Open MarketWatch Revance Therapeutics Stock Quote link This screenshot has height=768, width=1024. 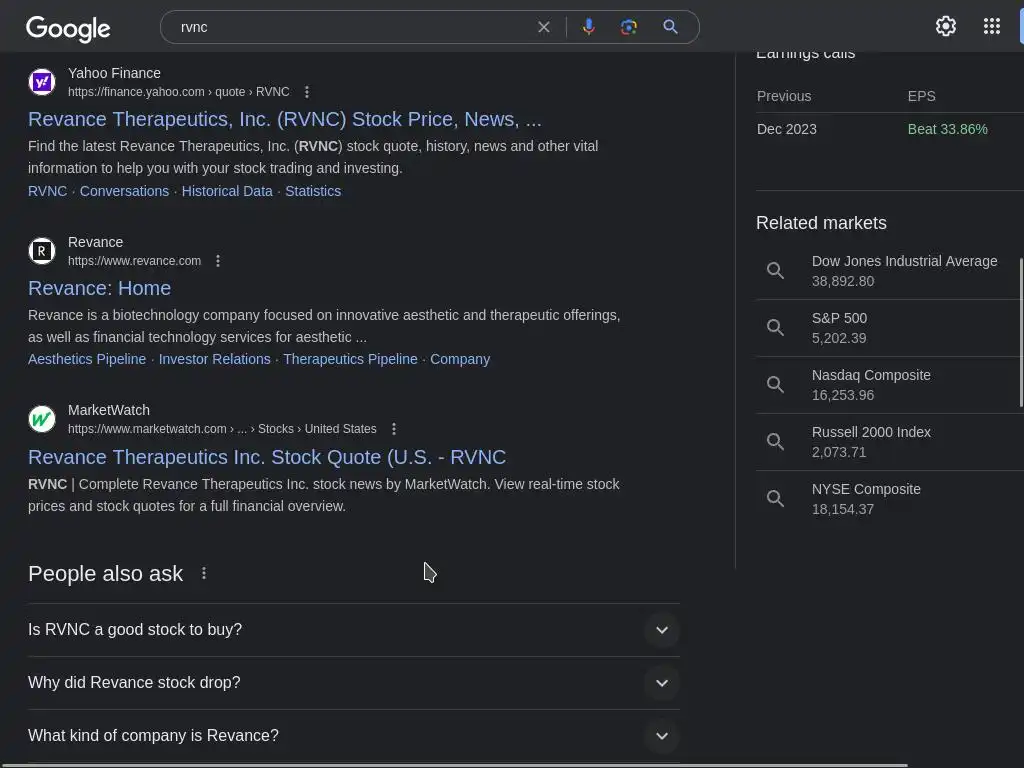[267, 457]
